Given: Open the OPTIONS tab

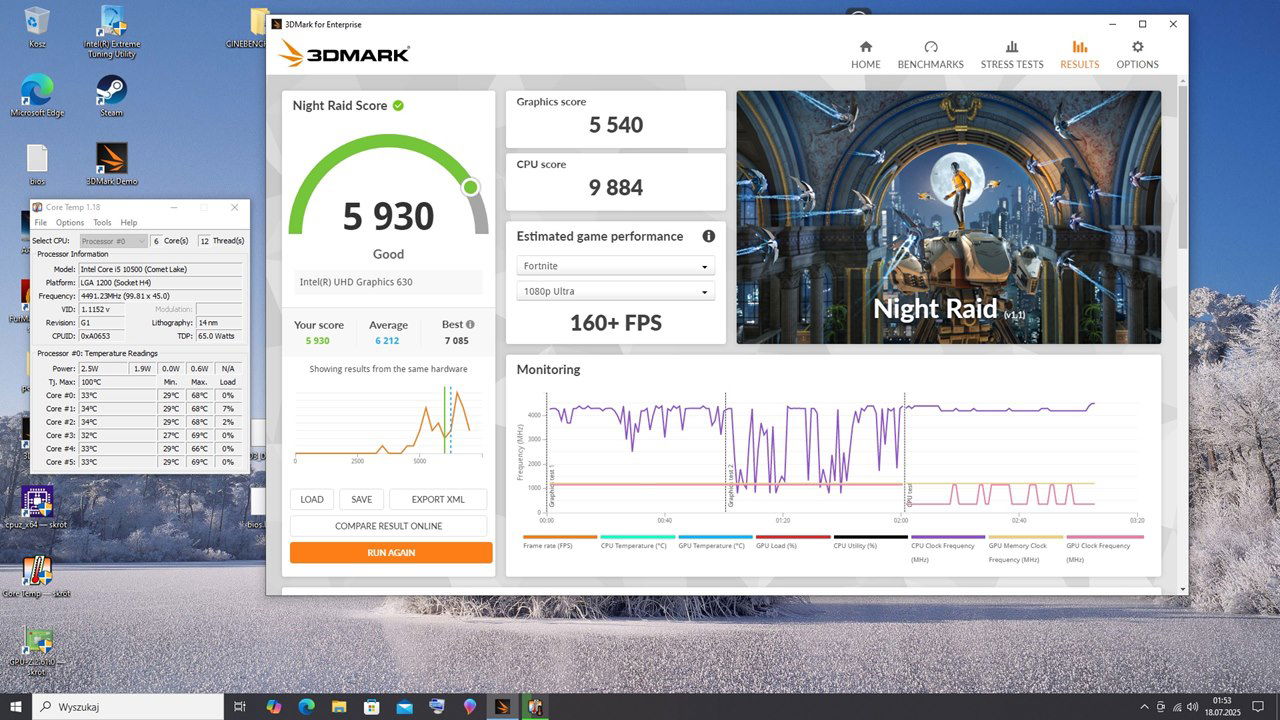Looking at the screenshot, I should point(1137,55).
